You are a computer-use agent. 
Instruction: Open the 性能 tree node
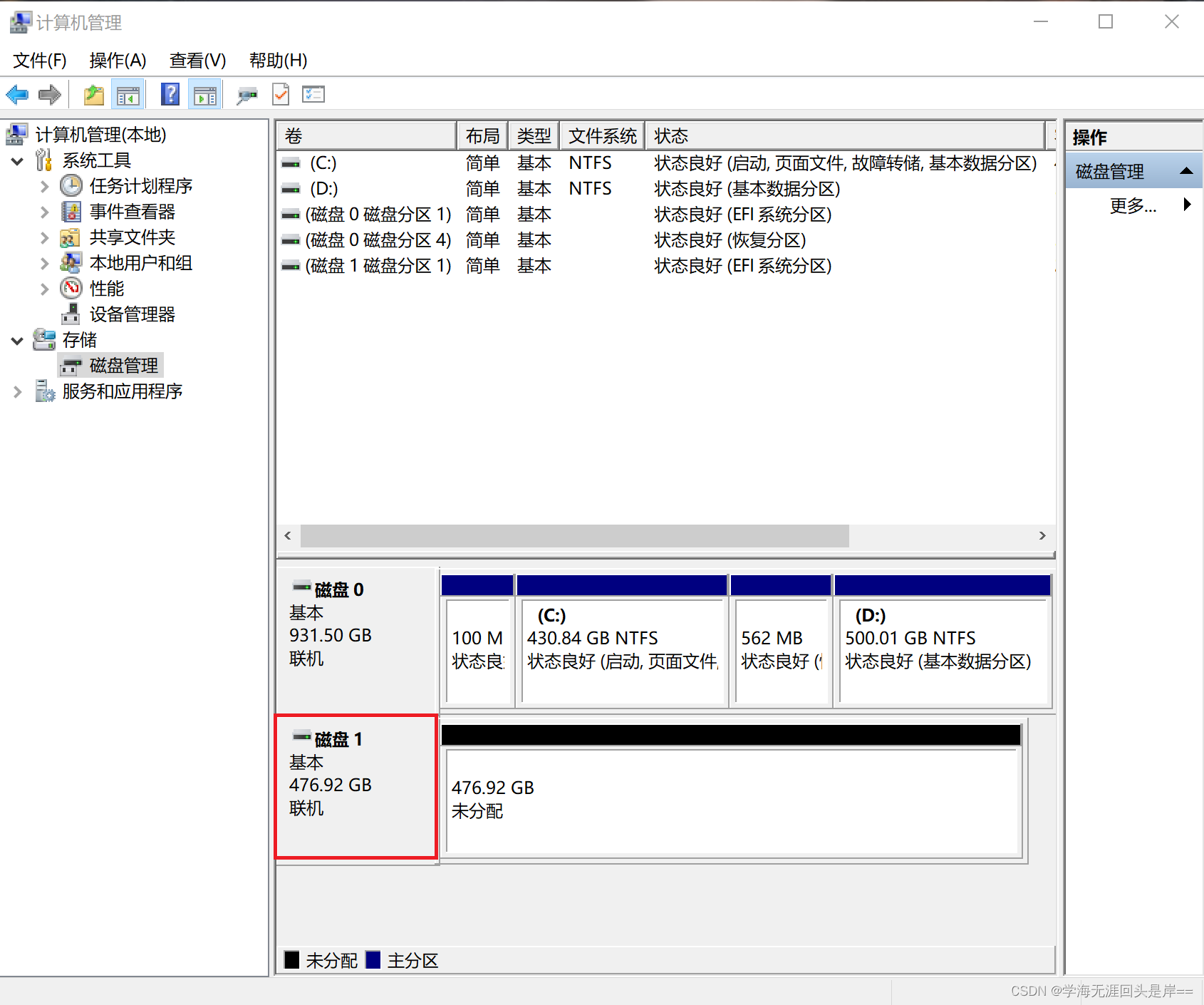[107, 289]
